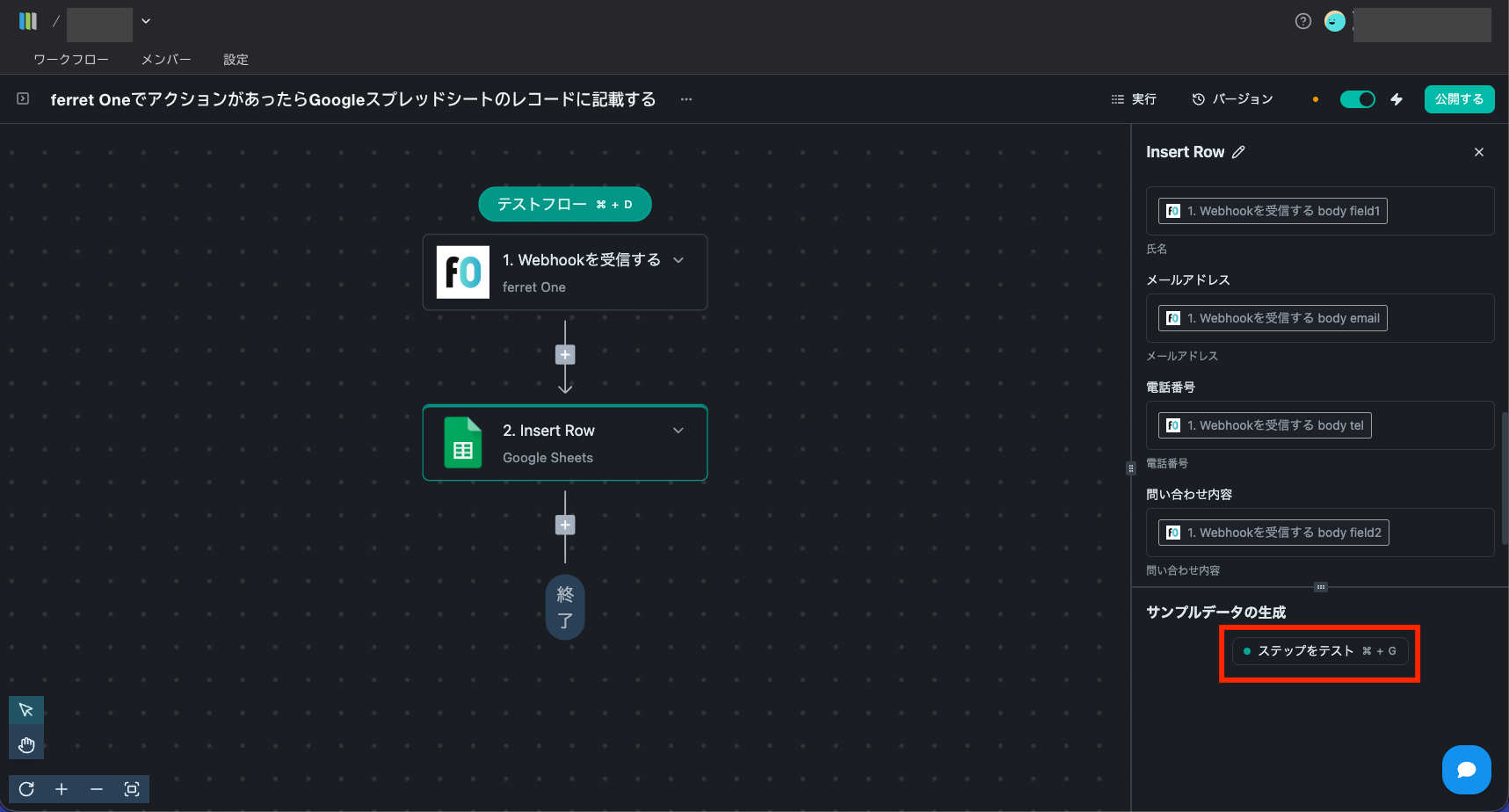Toggle the workflow enabled switch off
The height and width of the screenshot is (812, 1509).
tap(1357, 99)
